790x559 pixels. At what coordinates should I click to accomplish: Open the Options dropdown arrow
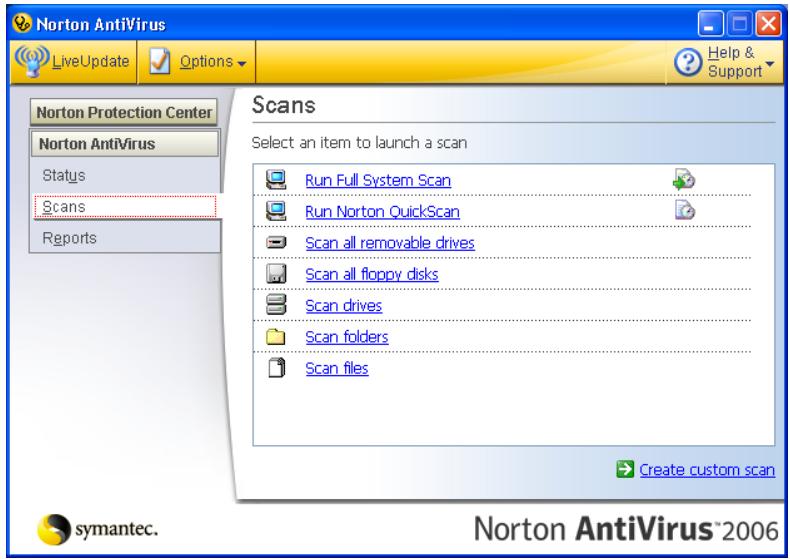coord(242,63)
